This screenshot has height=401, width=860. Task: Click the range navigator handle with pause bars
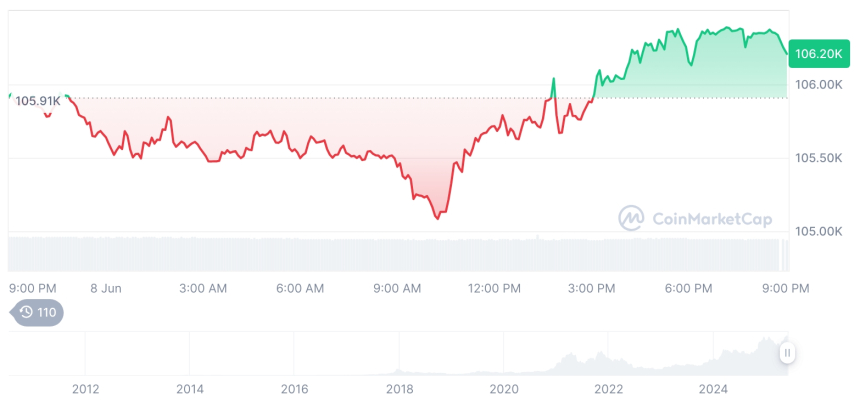click(x=788, y=352)
